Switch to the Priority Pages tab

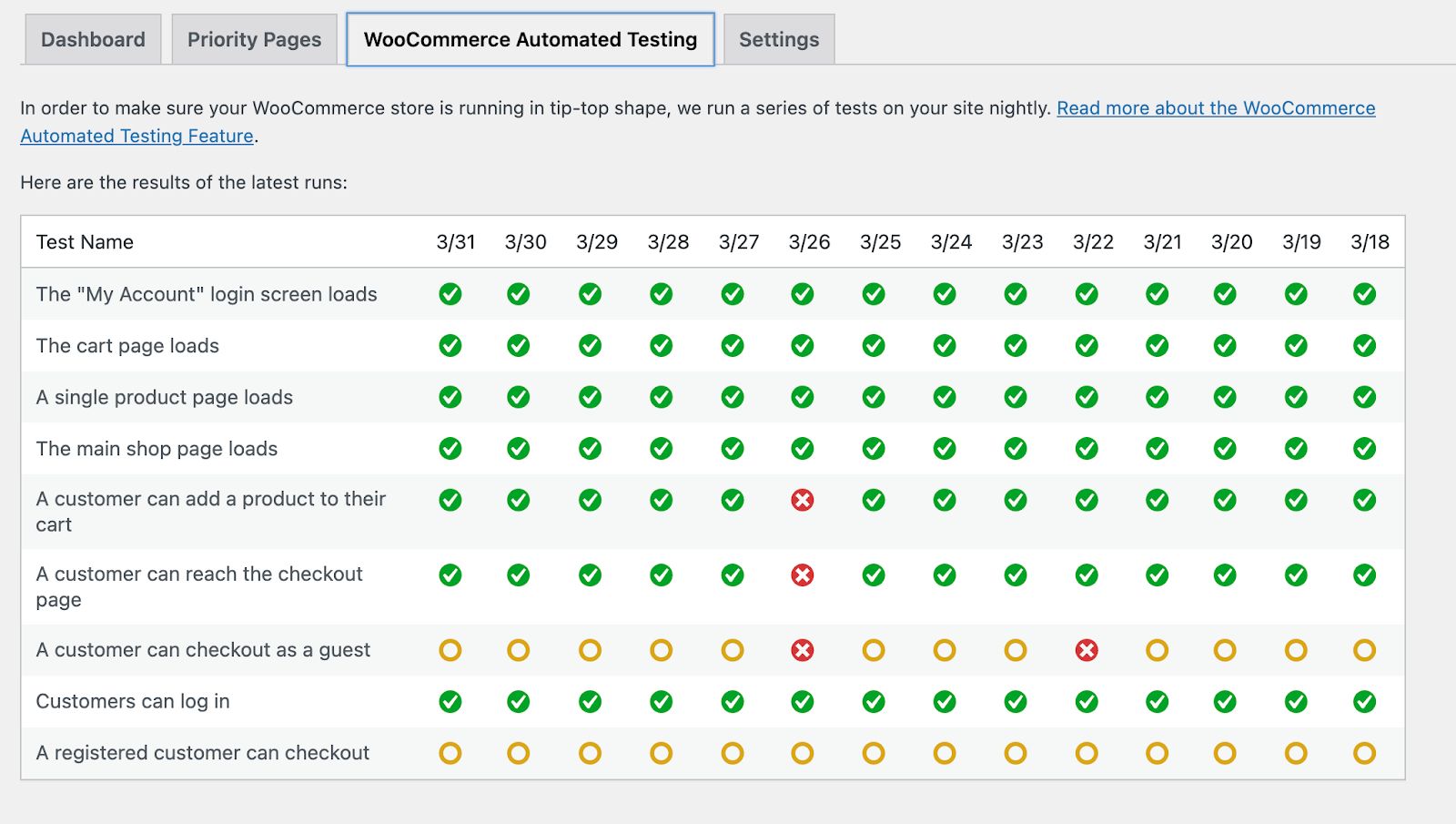pos(254,40)
